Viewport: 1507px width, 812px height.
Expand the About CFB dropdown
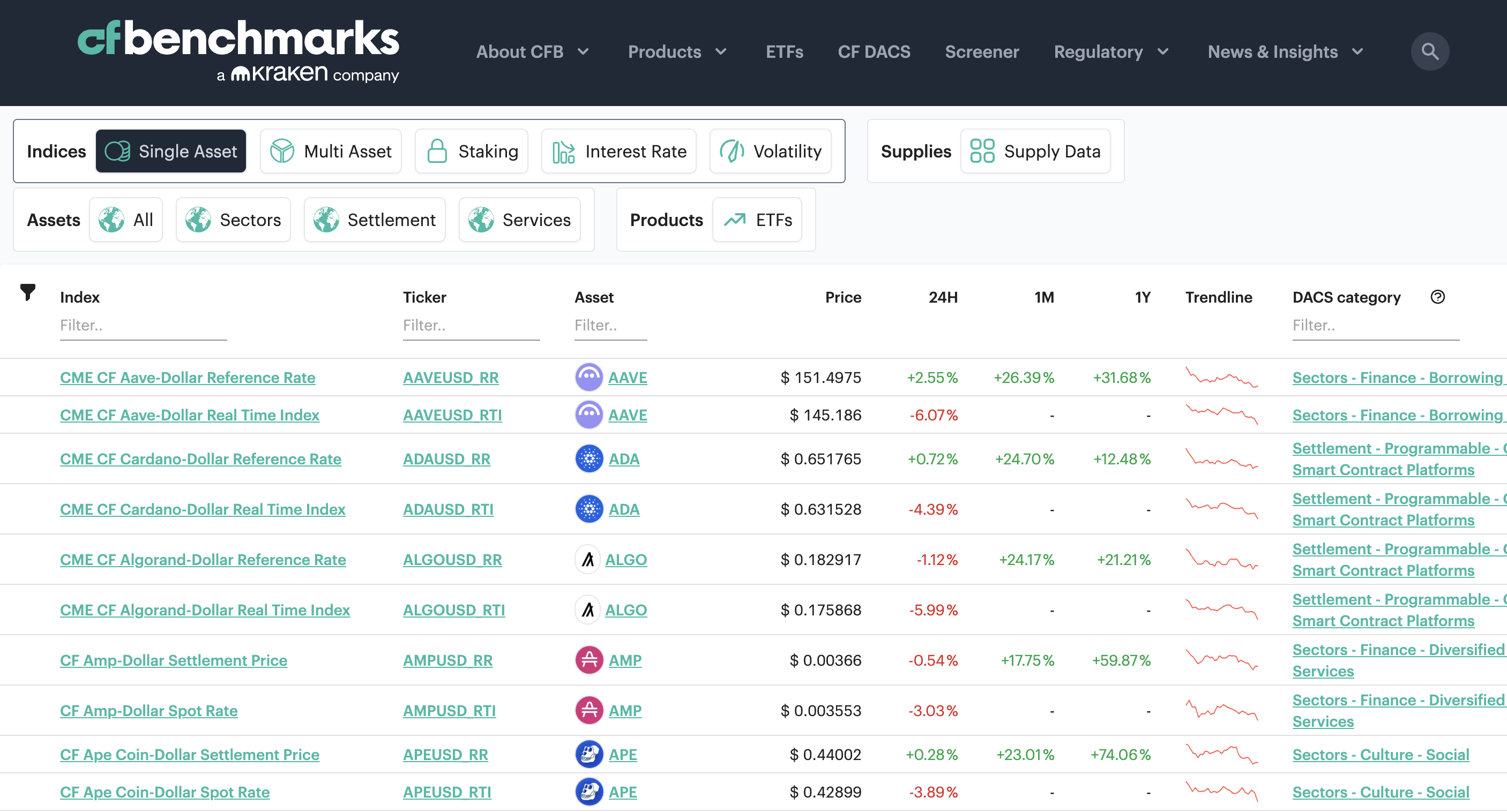point(532,51)
